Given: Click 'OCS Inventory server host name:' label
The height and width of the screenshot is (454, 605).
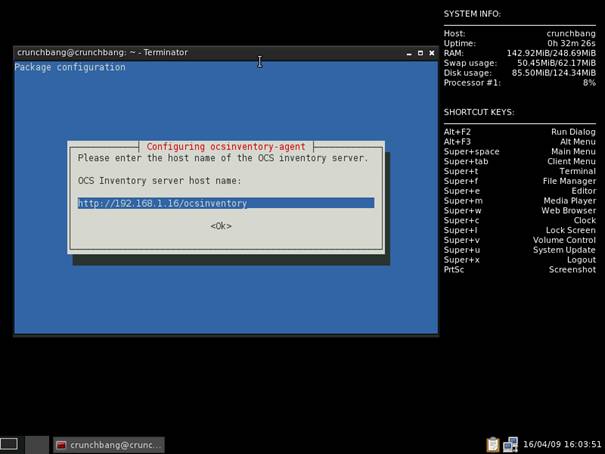Looking at the screenshot, I should point(159,181).
